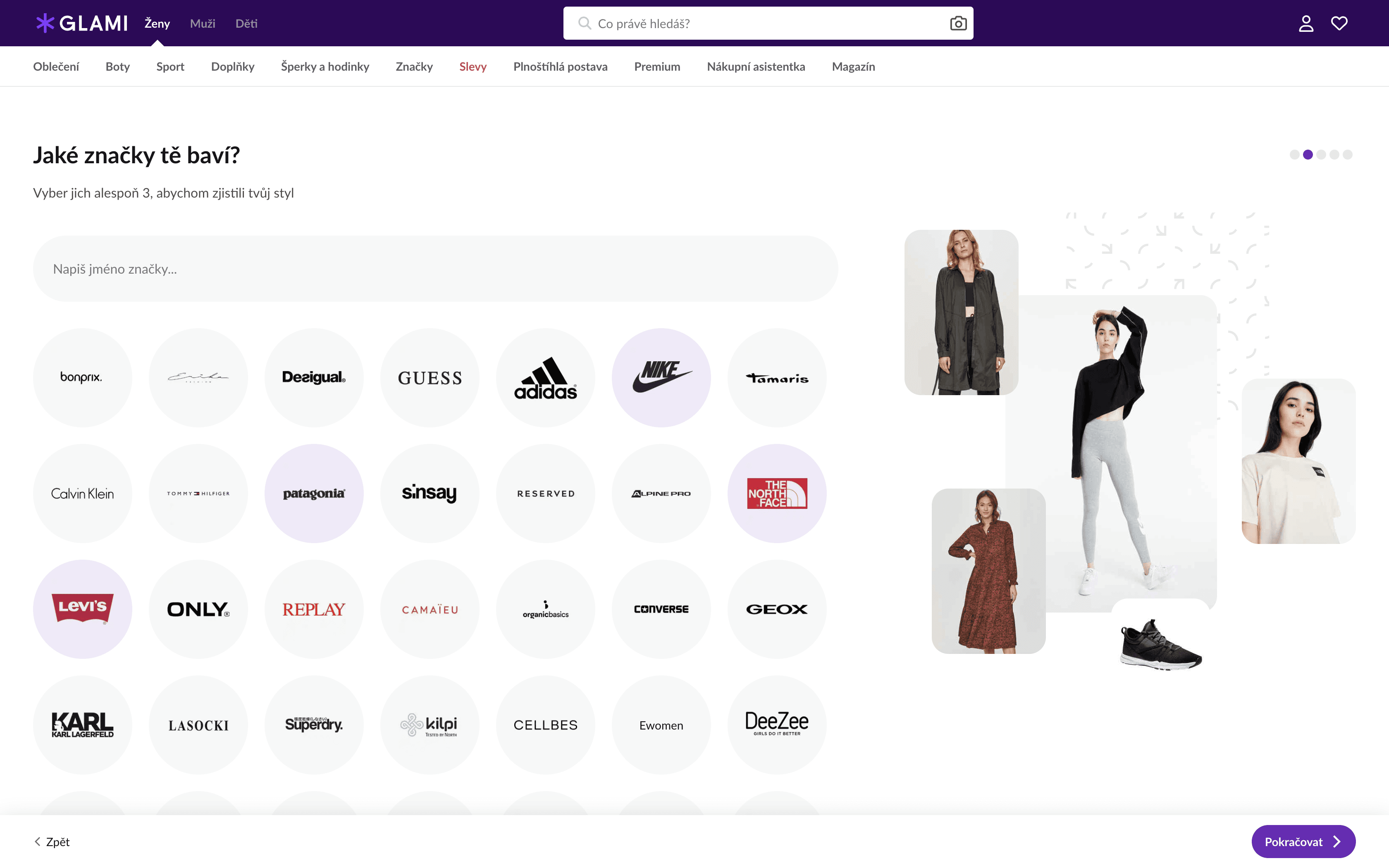Click the user account profile icon

pos(1306,24)
